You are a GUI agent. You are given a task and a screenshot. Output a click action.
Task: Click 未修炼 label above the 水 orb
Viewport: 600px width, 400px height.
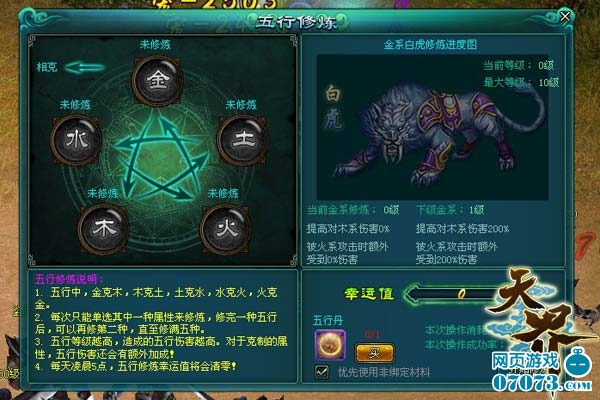pyautogui.click(x=75, y=104)
